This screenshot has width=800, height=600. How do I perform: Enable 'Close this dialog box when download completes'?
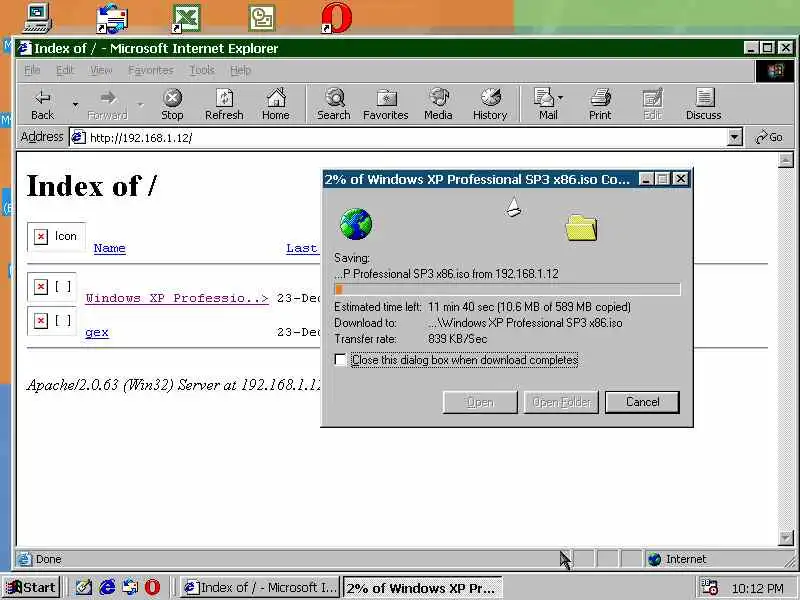340,360
